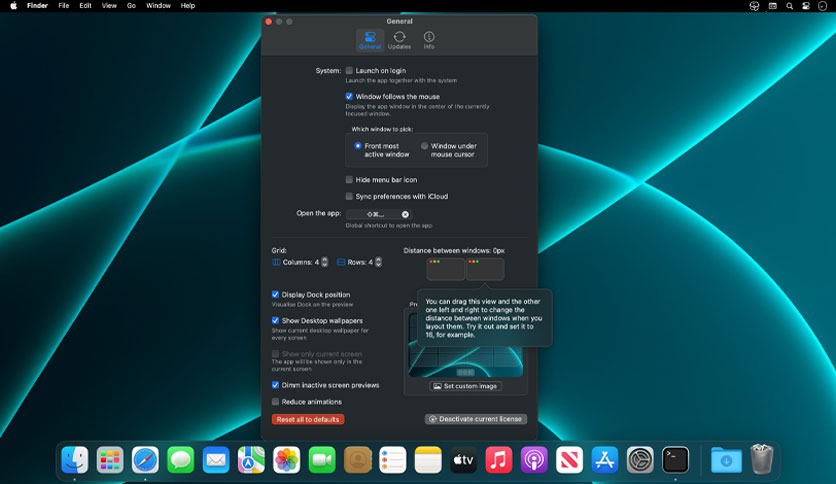This screenshot has height=484, width=836.
Task: Open Downloads folder in the Dock
Action: click(726, 459)
